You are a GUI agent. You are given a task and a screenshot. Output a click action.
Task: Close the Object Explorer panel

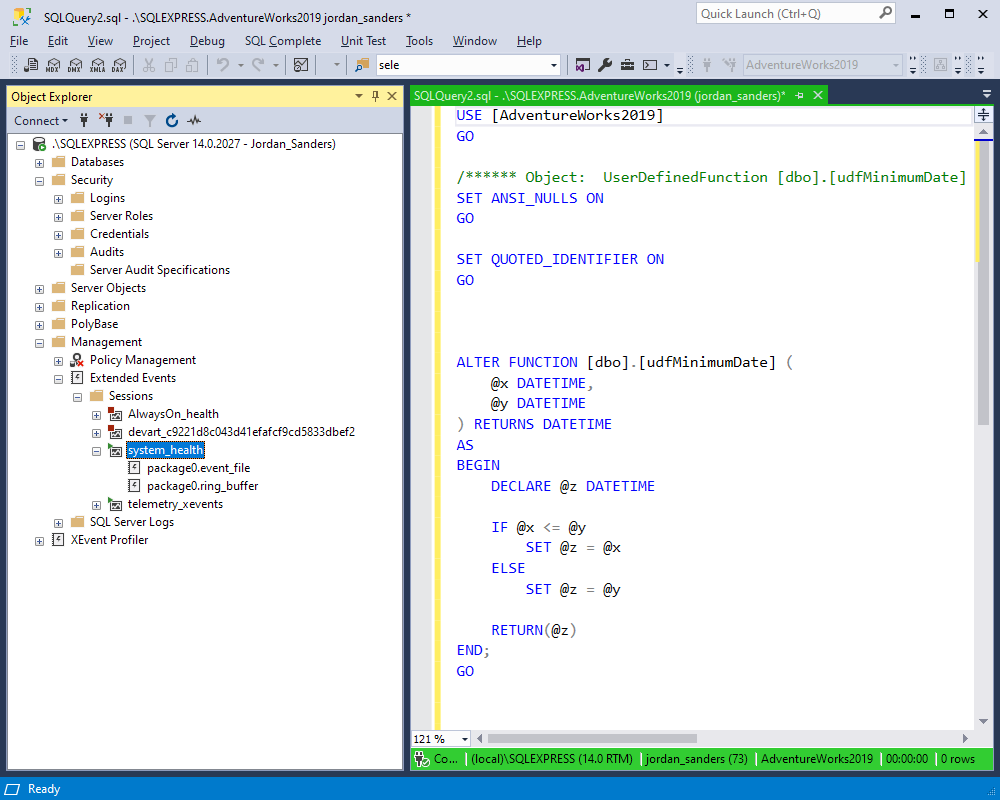(392, 96)
